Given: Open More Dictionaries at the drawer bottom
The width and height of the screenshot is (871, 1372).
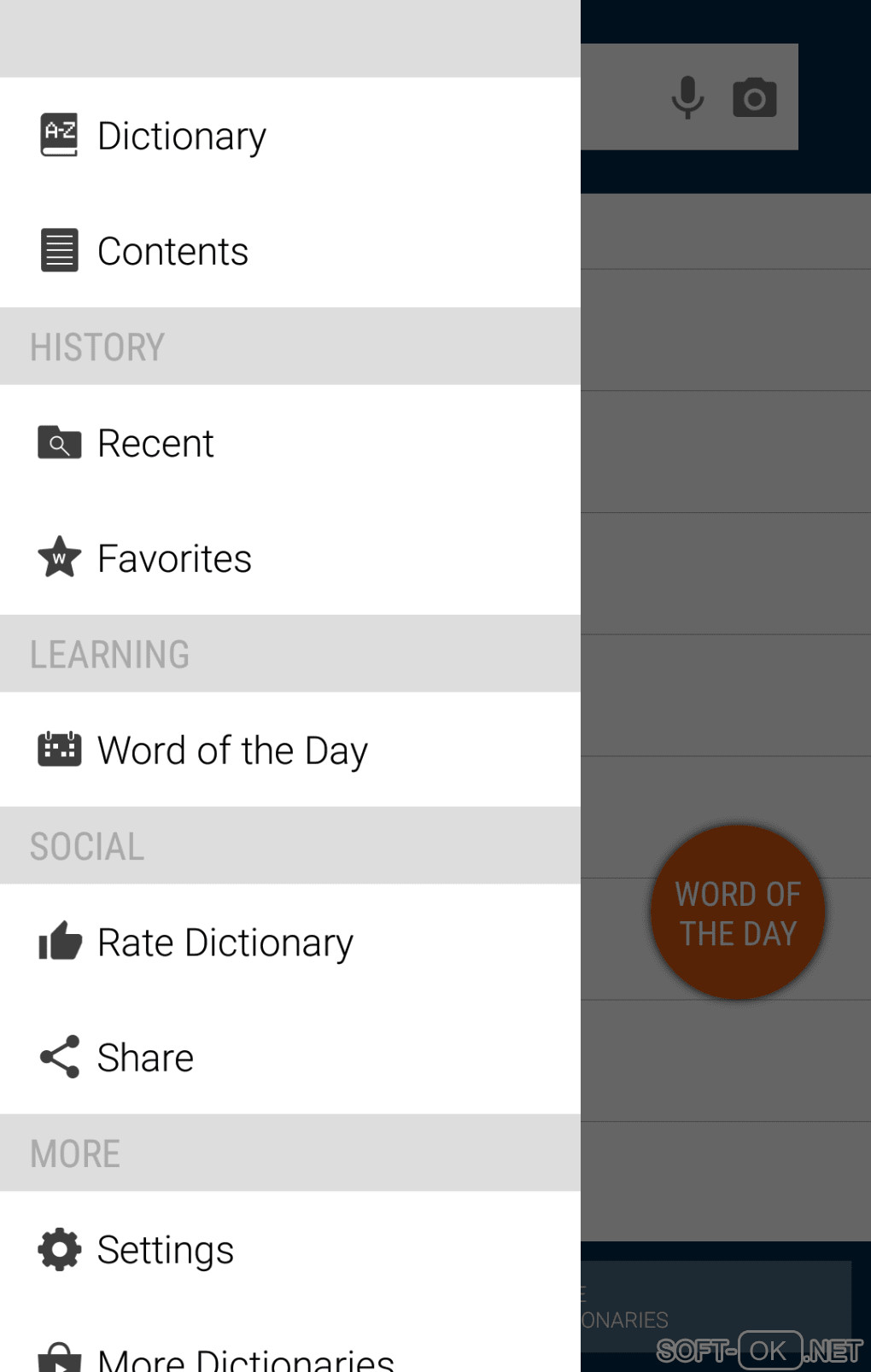Looking at the screenshot, I should click(245, 1357).
